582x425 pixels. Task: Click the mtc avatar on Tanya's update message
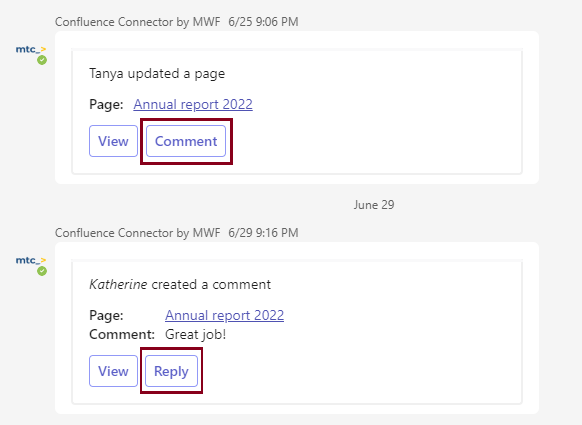click(31, 49)
